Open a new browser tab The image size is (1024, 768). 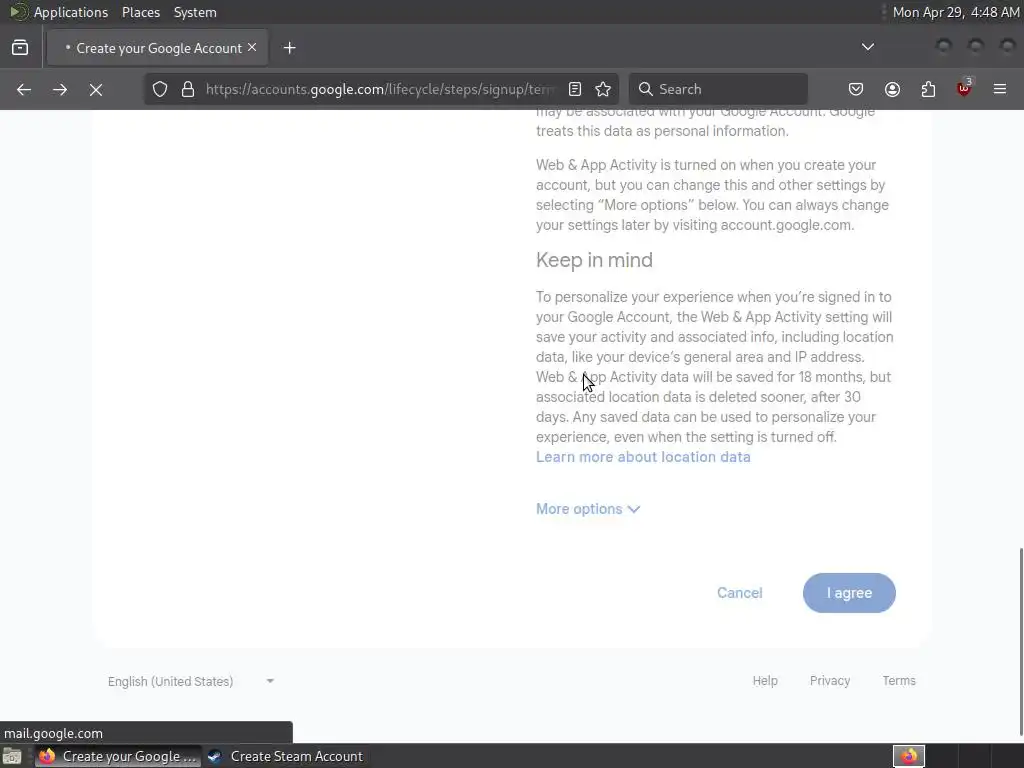point(290,48)
